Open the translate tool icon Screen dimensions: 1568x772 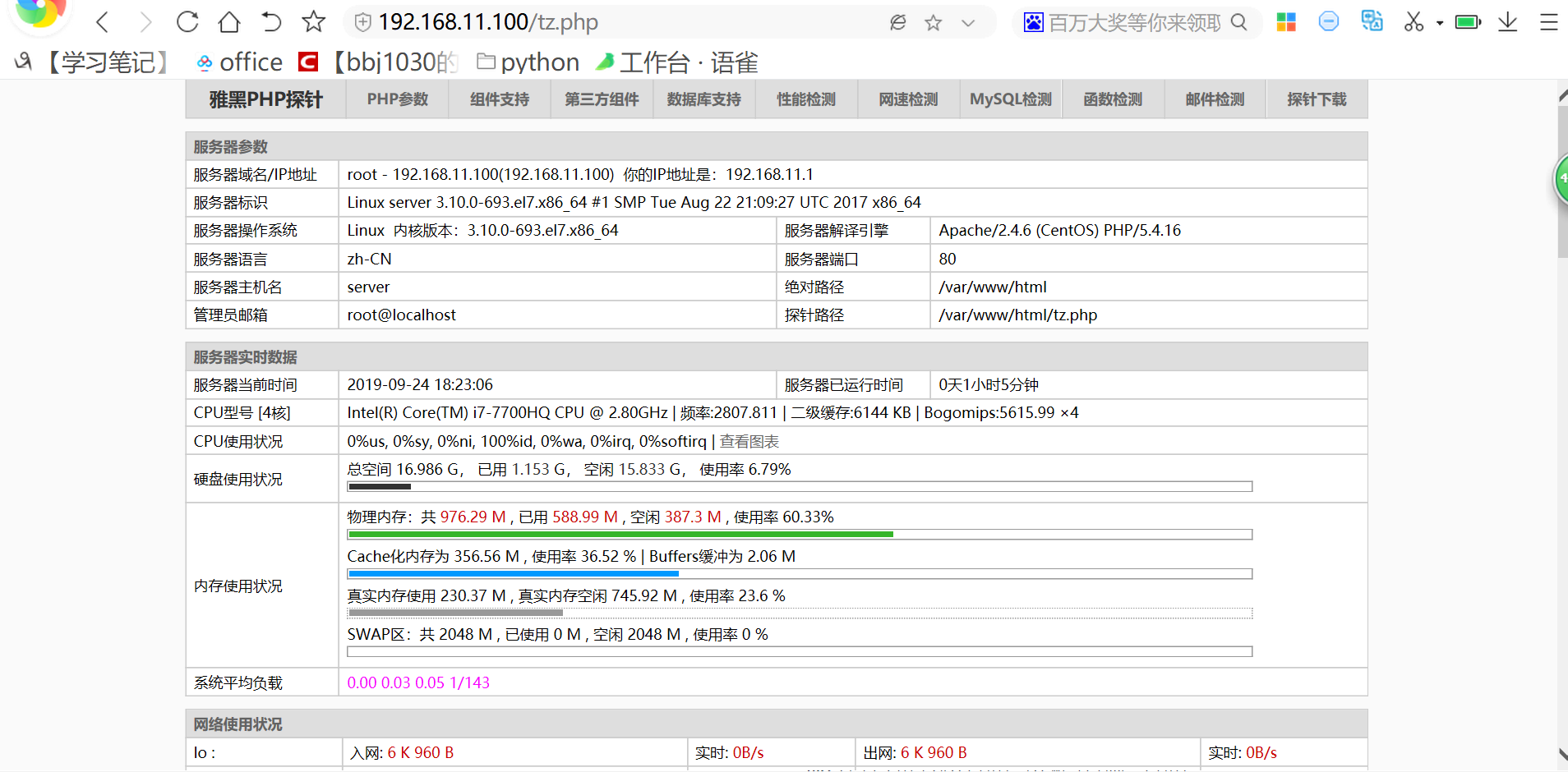tap(1372, 21)
